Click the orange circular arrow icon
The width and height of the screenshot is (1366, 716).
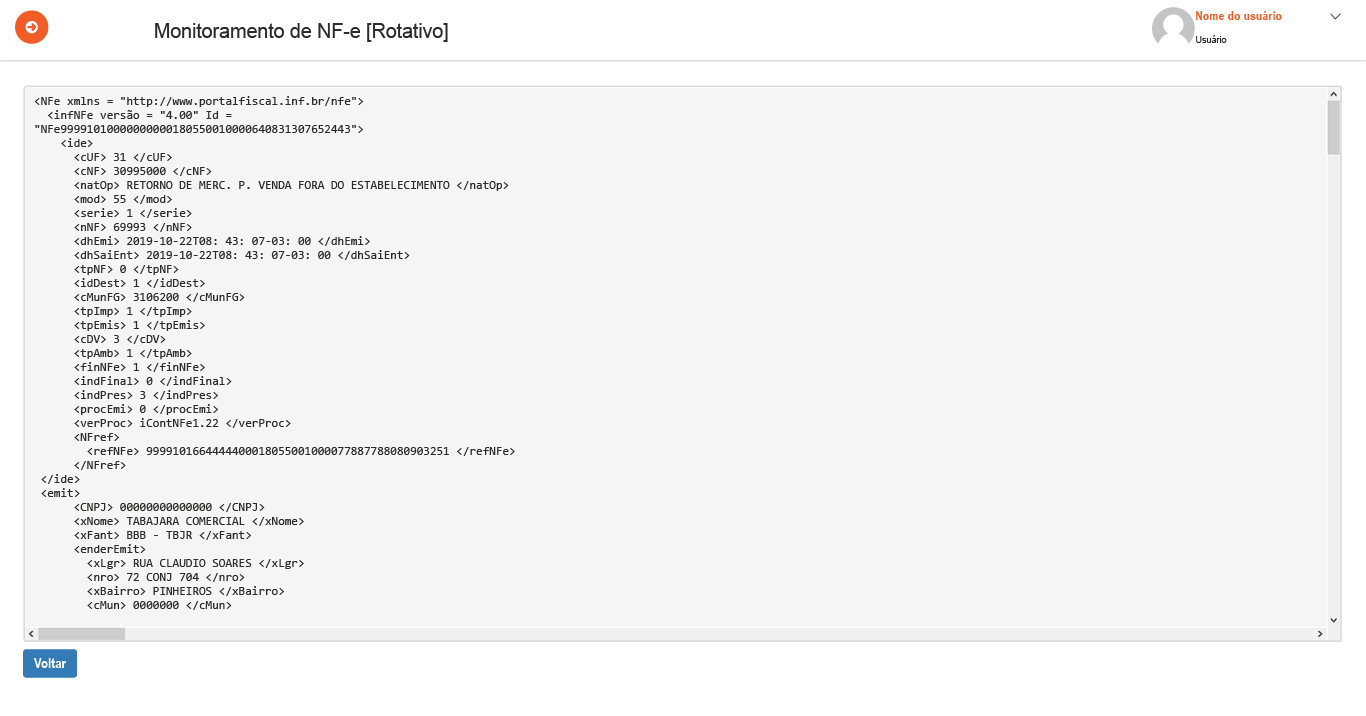pos(32,27)
